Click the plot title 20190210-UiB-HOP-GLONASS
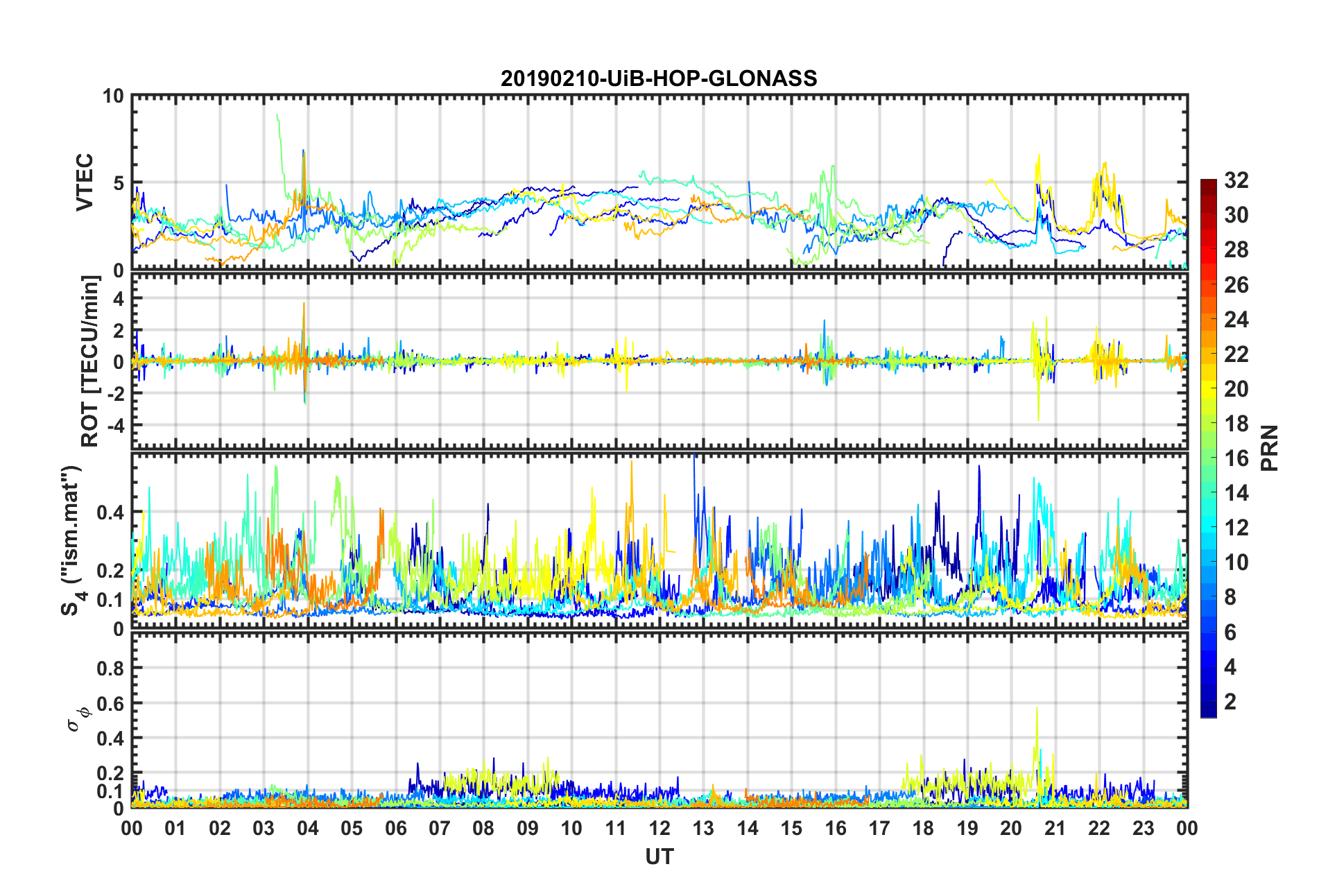This screenshot has height=896, width=1319. (659, 78)
